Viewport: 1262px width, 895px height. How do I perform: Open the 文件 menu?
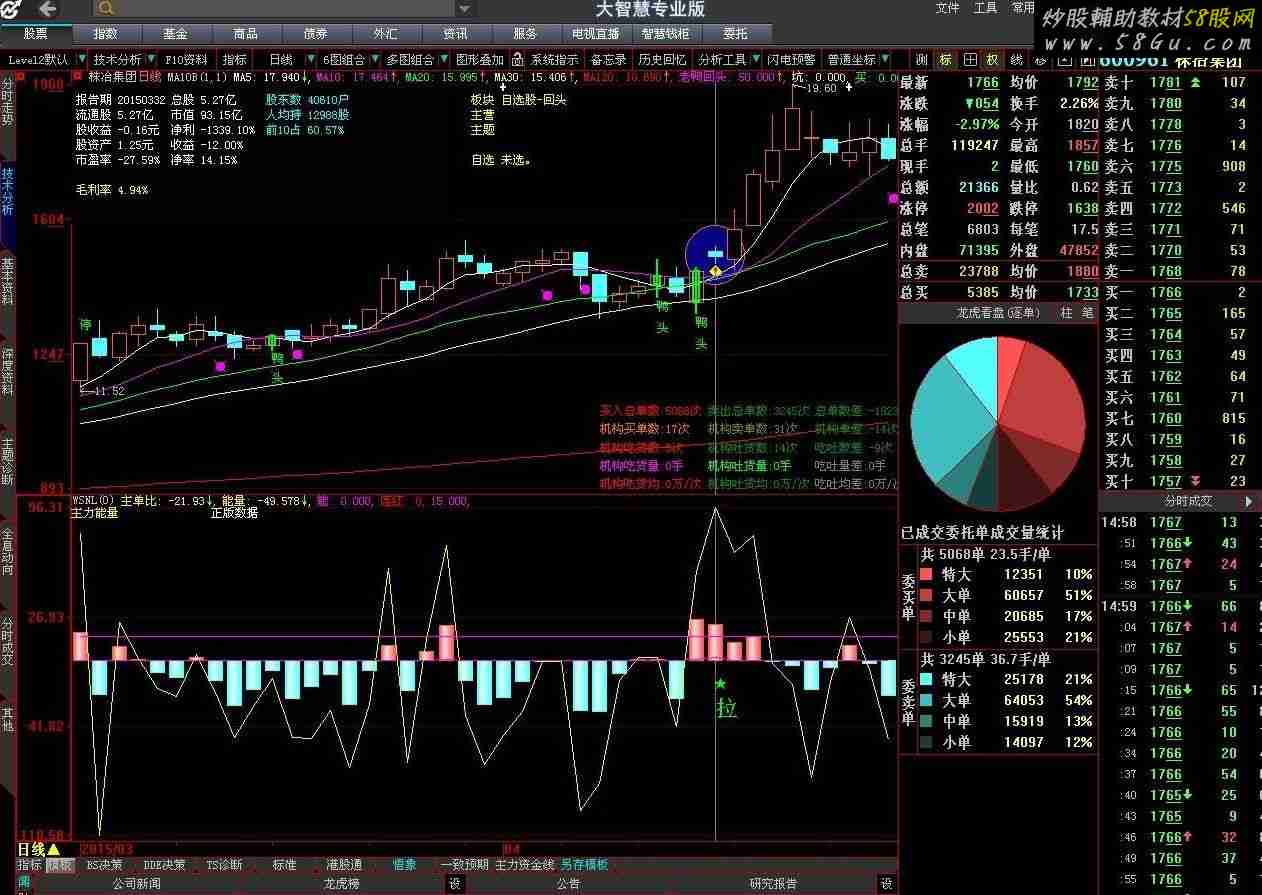tap(947, 8)
